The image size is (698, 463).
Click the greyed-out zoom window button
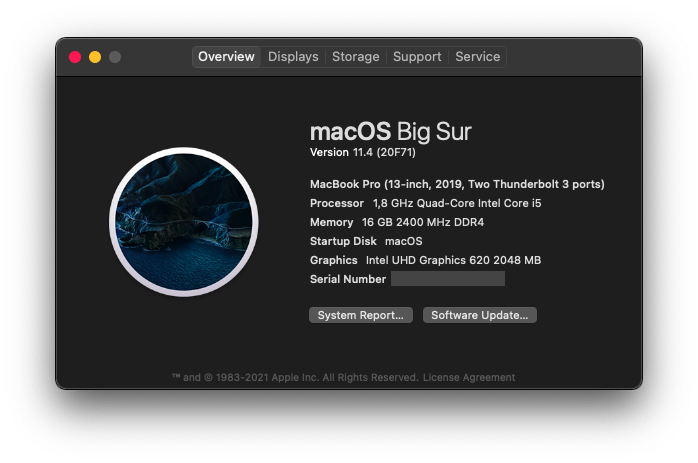(x=115, y=57)
